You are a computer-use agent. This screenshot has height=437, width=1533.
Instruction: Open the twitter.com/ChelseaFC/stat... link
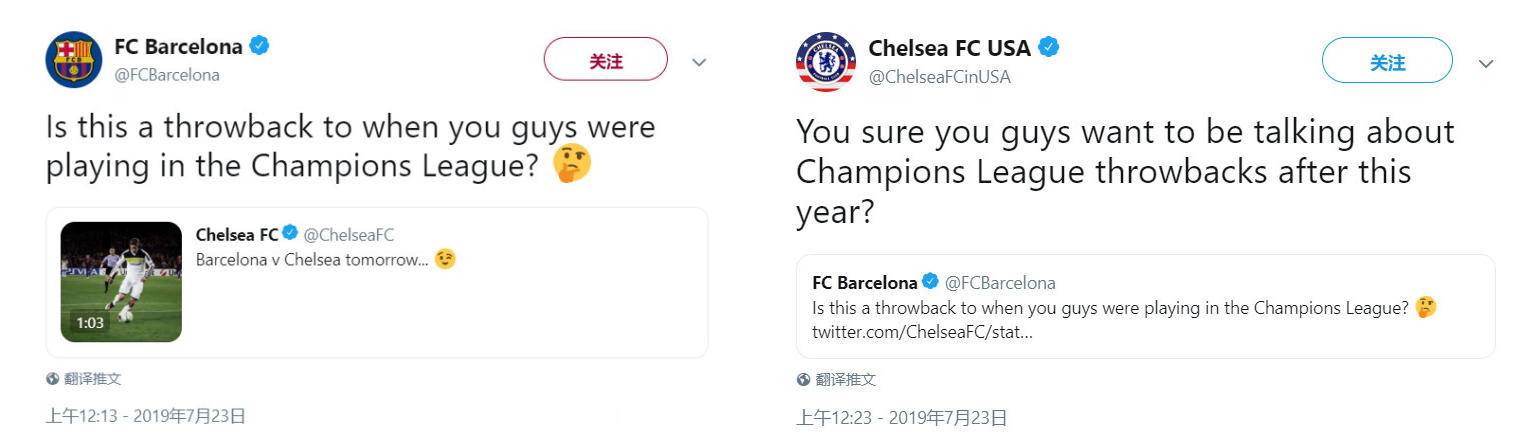(922, 331)
